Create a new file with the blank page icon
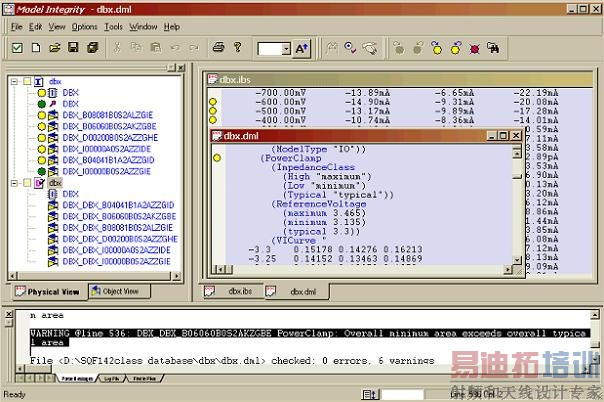The image size is (604, 402). coord(36,48)
